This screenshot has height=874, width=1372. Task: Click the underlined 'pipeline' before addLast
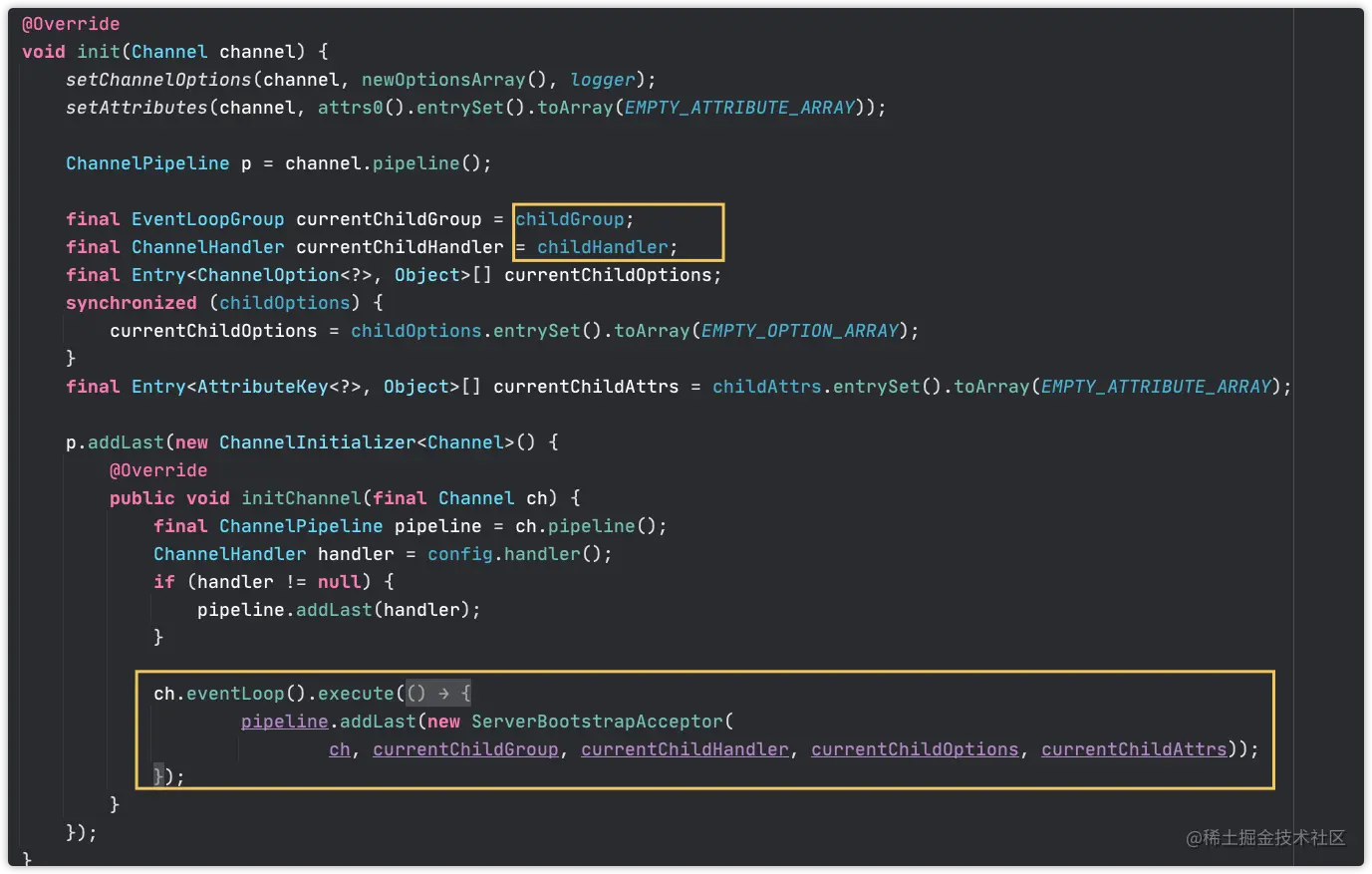285,722
